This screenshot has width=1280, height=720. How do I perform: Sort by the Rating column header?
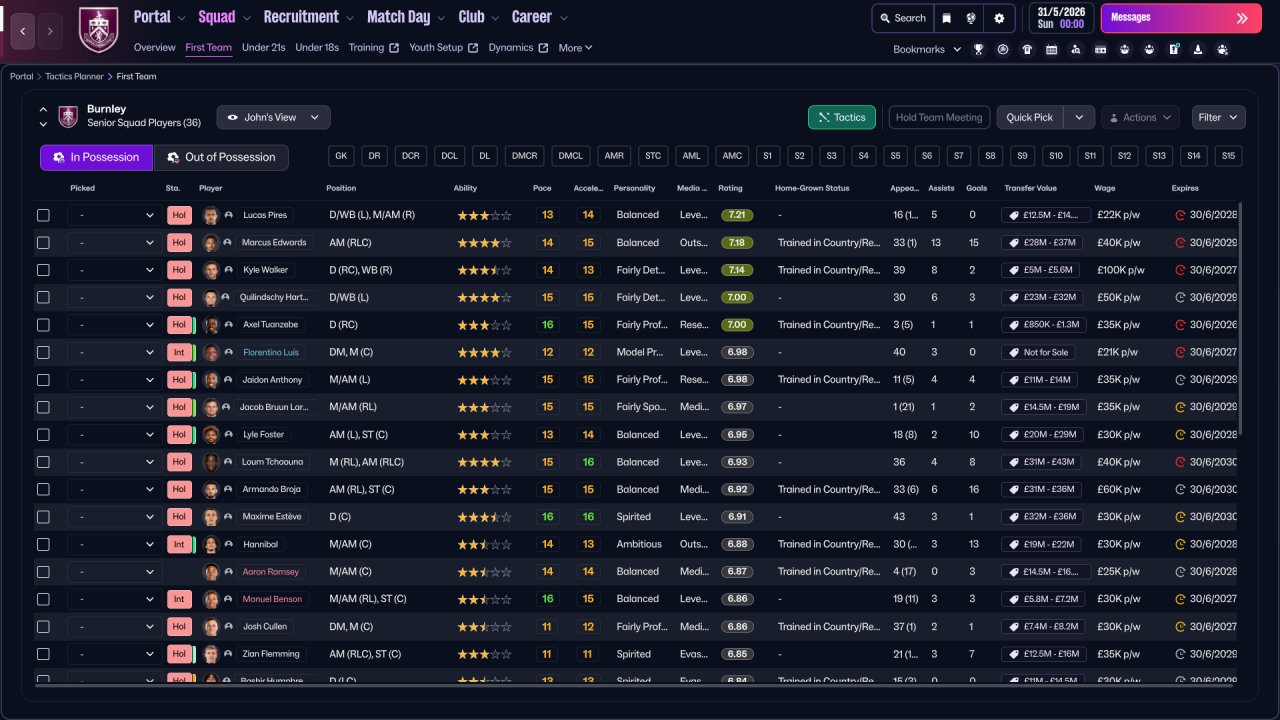[730, 188]
